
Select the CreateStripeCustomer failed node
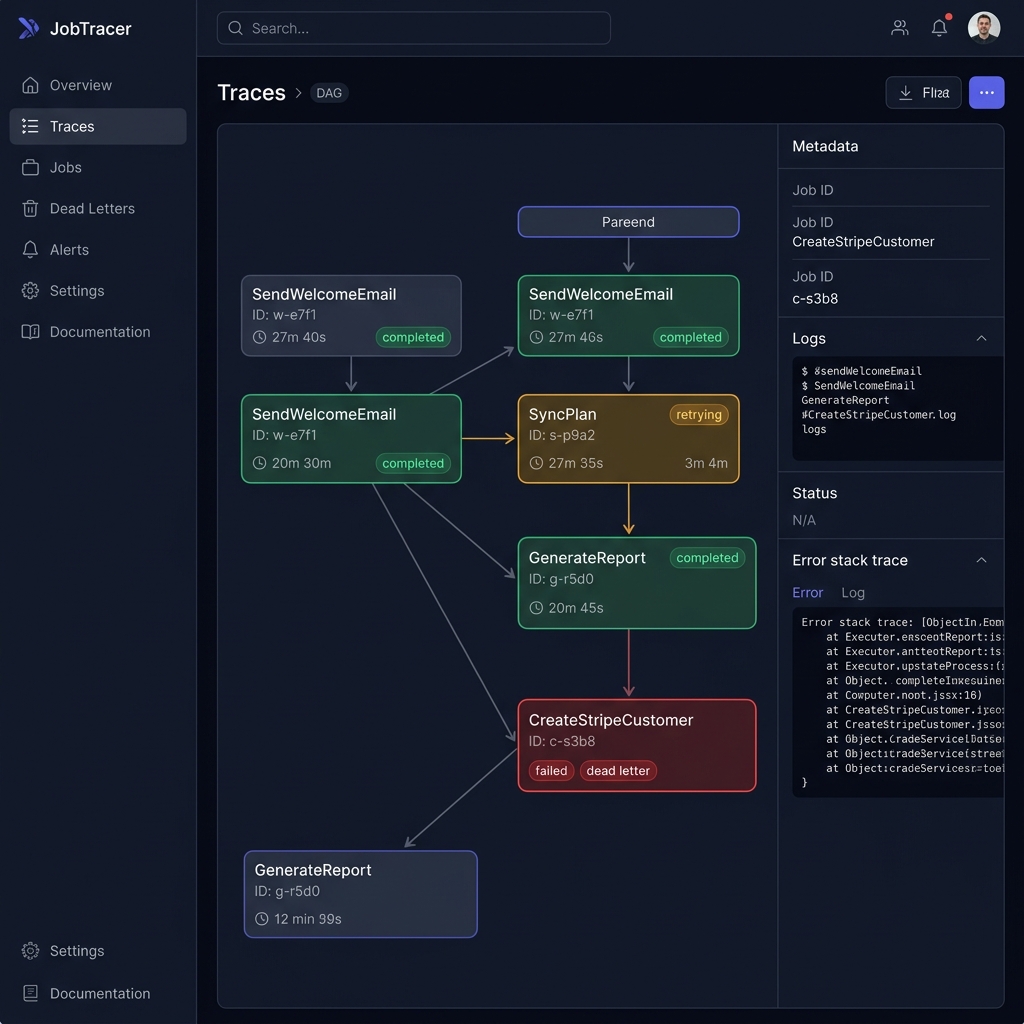point(637,746)
